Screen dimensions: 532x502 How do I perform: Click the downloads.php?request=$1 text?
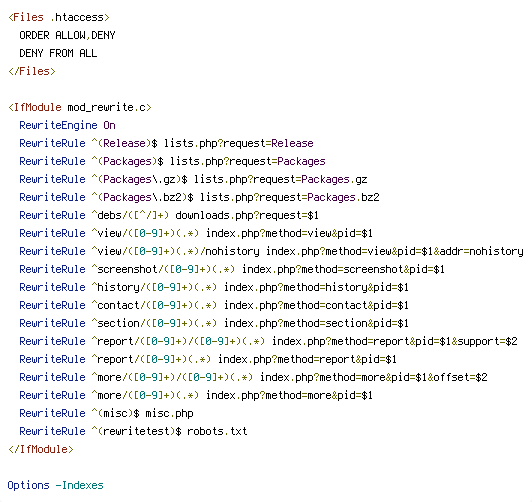[247, 215]
